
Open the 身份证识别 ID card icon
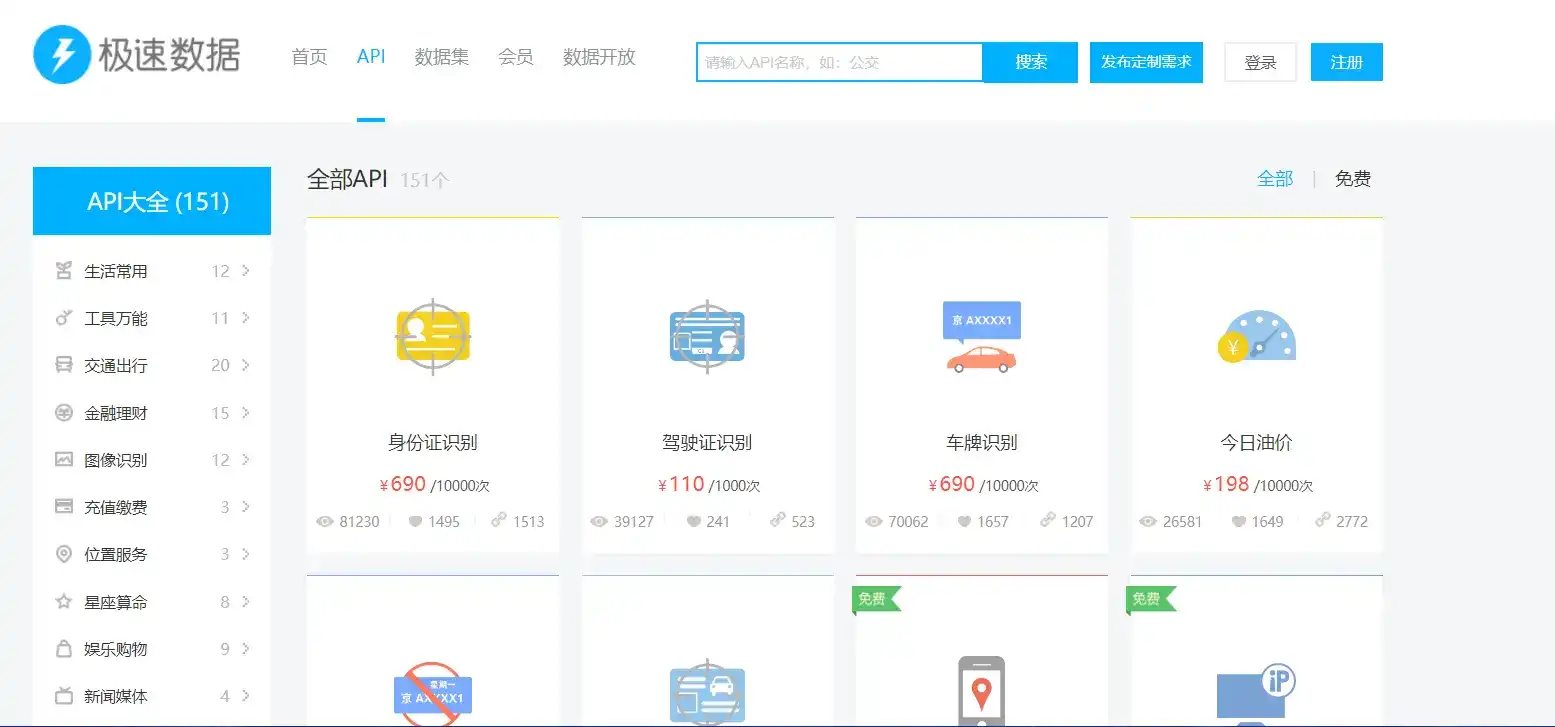click(x=433, y=336)
